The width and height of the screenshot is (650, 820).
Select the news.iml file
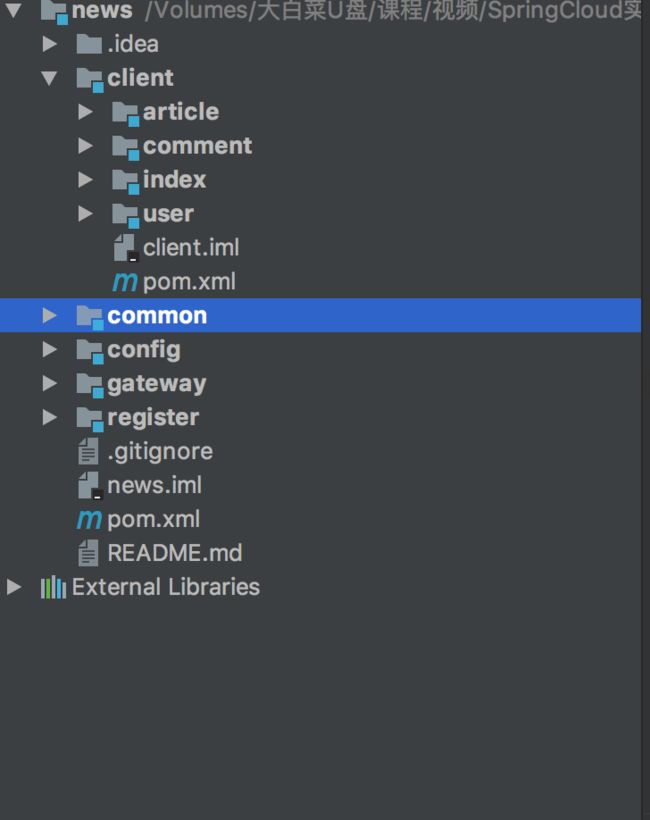(x=154, y=485)
